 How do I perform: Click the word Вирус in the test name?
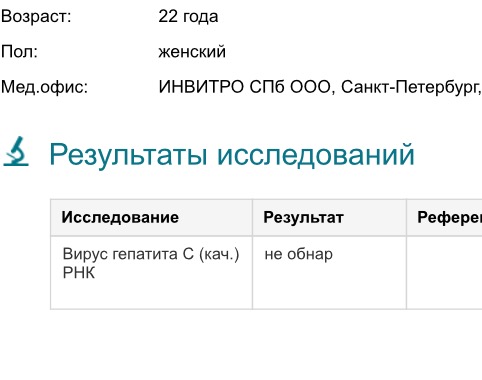[85, 254]
